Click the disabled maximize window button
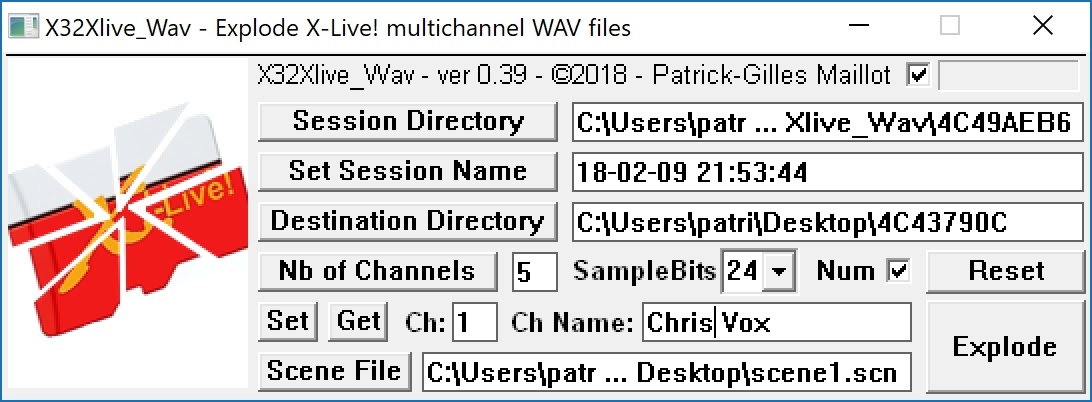1092x402 pixels. [x=950, y=26]
